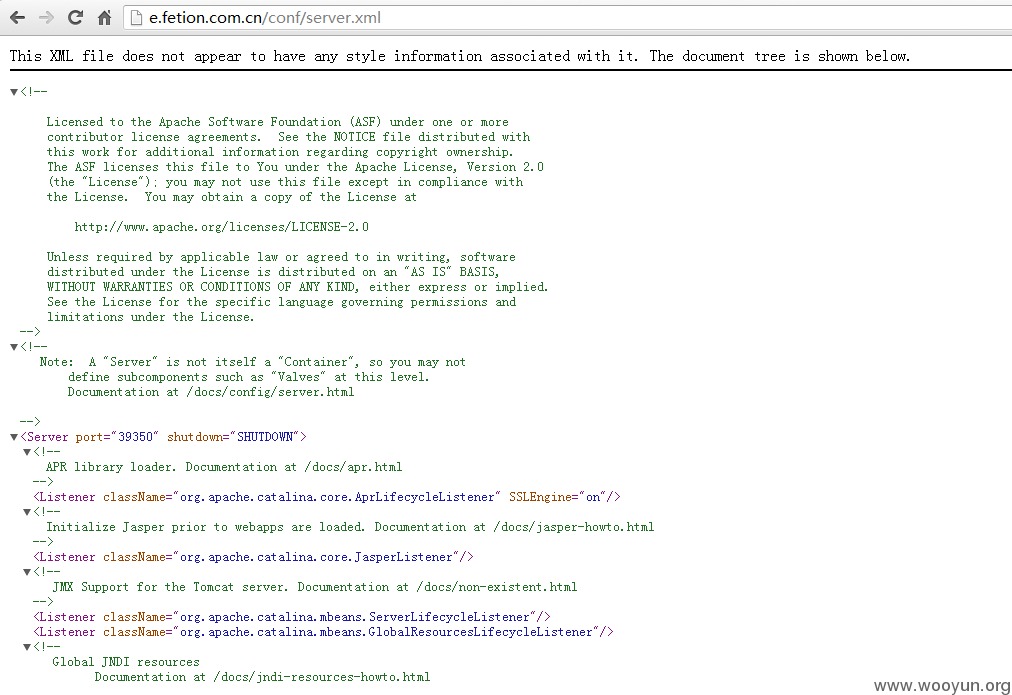Click the GlobalResourcesLifecycleListener line
This screenshot has height=695, width=1012.
[x=323, y=632]
